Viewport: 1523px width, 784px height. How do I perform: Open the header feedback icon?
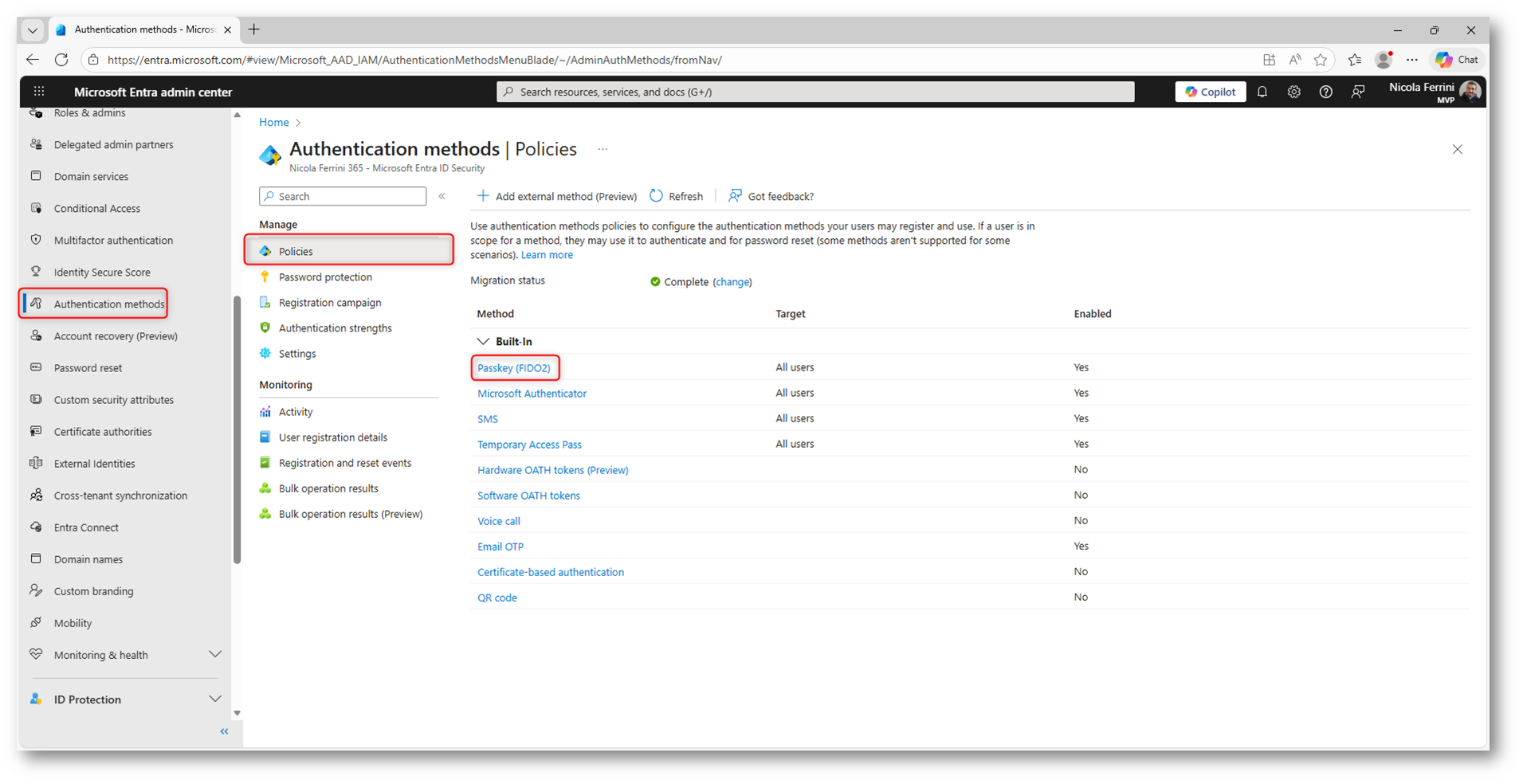(1358, 92)
